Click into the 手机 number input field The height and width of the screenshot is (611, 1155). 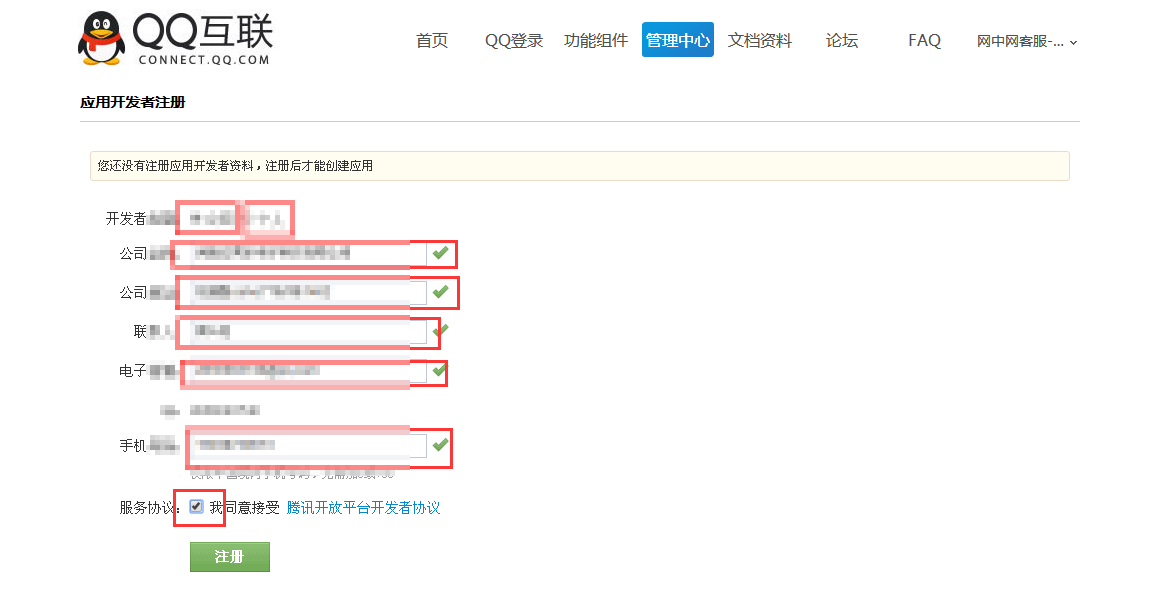tap(306, 445)
